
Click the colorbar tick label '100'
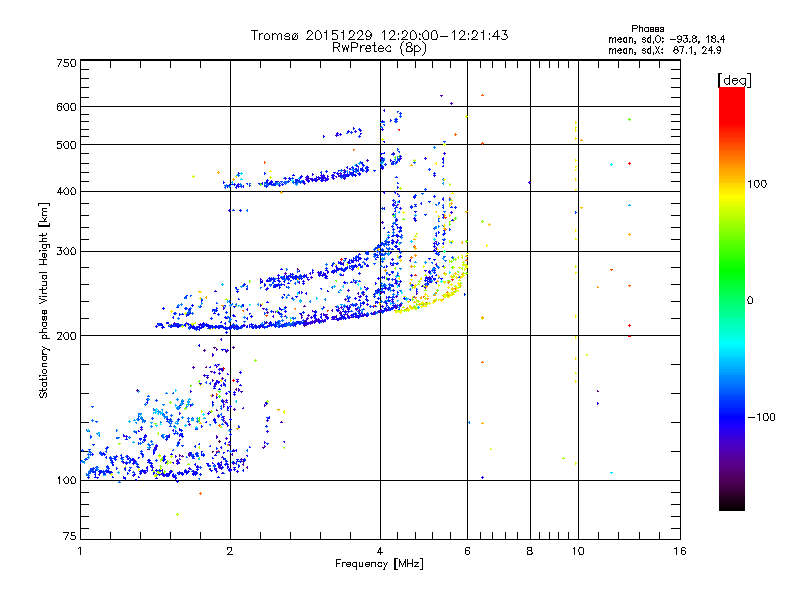coord(757,184)
